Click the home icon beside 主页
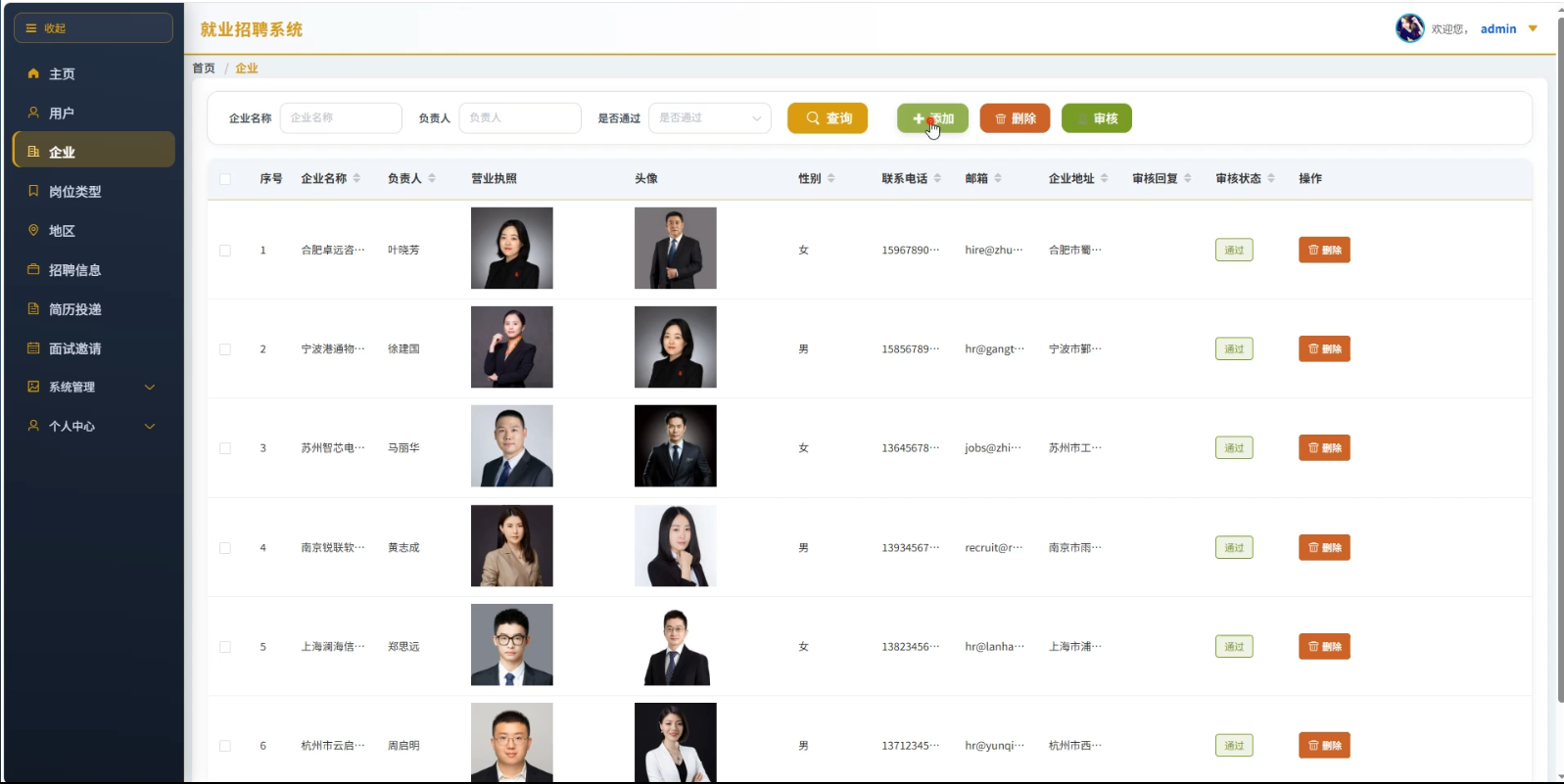Screen dimensions: 1564x784 point(33,73)
